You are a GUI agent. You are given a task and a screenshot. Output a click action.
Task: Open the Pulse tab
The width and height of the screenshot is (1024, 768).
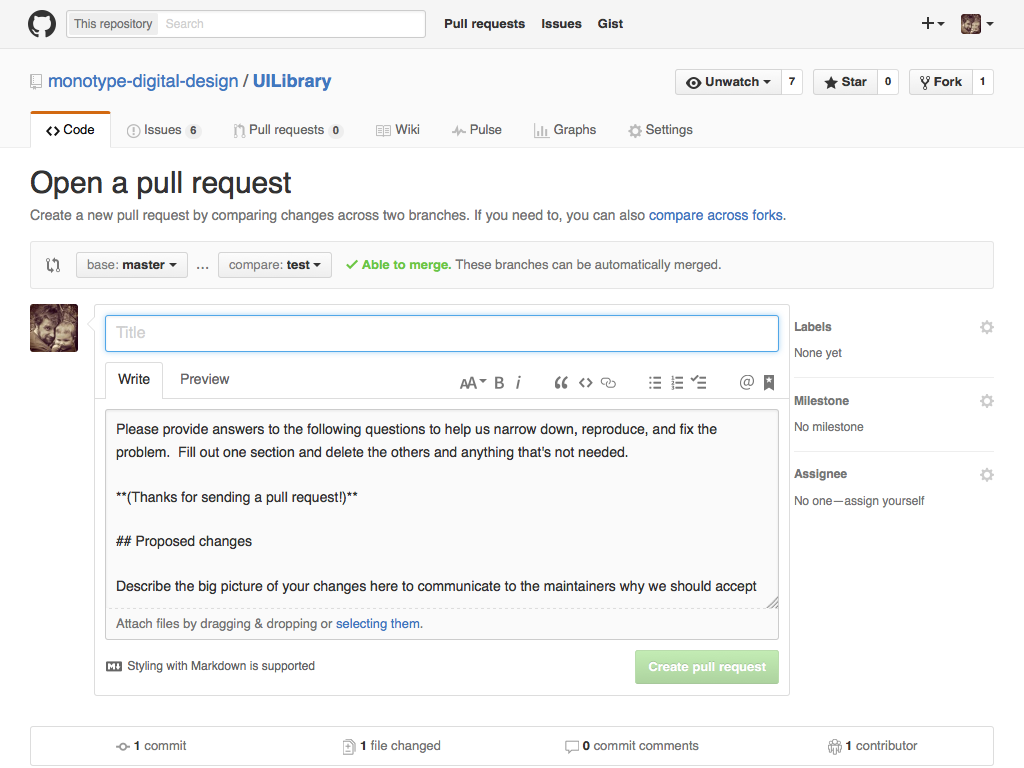(477, 130)
